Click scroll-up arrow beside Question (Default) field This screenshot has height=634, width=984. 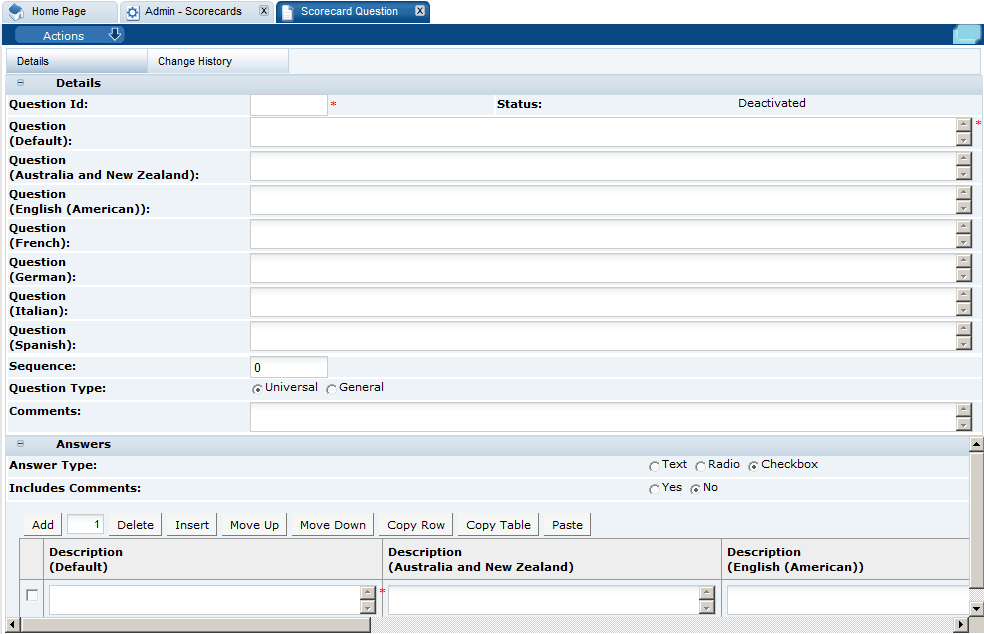[962, 123]
